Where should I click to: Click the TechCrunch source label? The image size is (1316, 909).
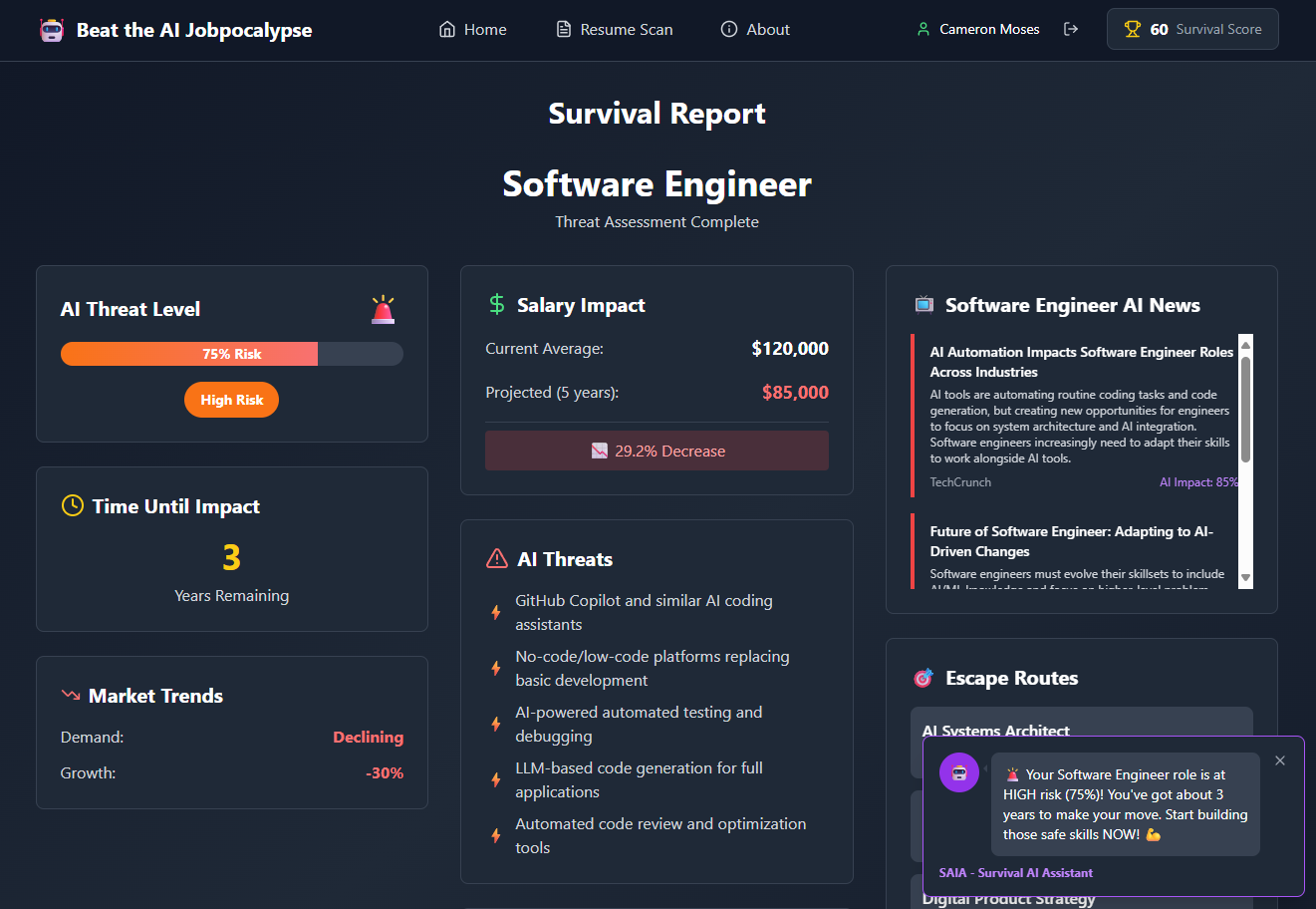point(960,482)
